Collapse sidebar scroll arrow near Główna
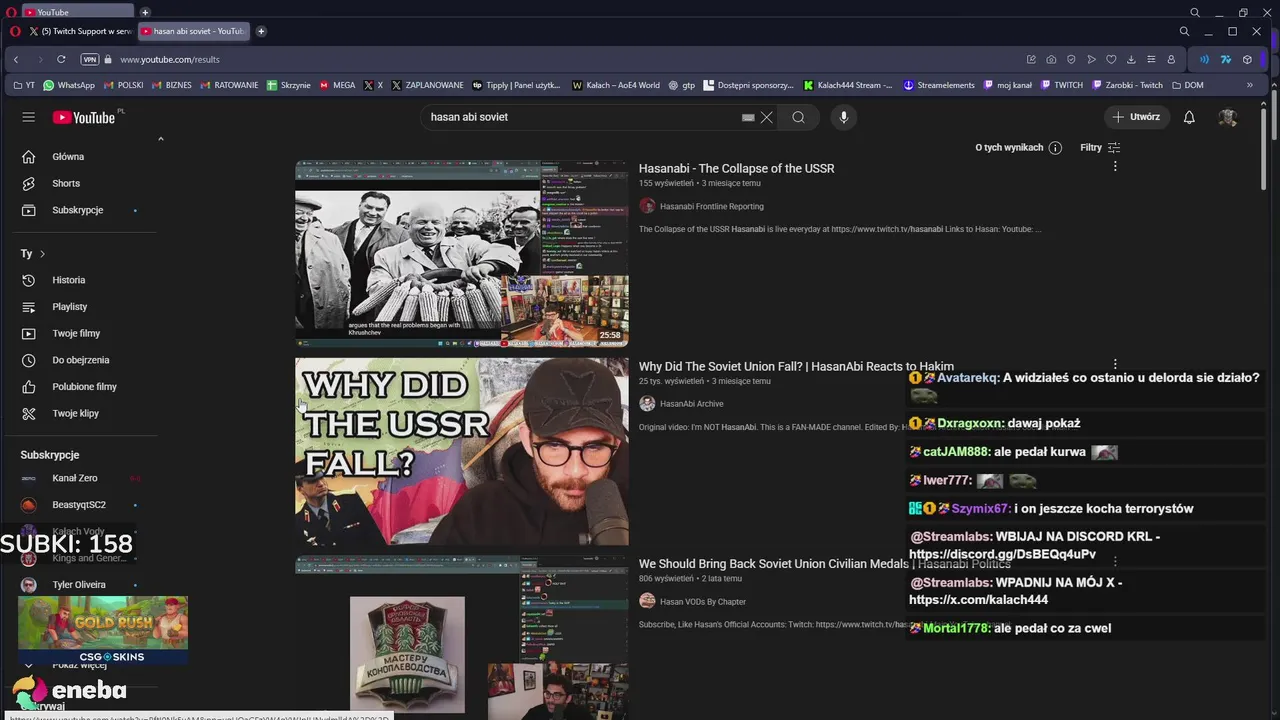Image resolution: width=1280 pixels, height=720 pixels. point(160,139)
